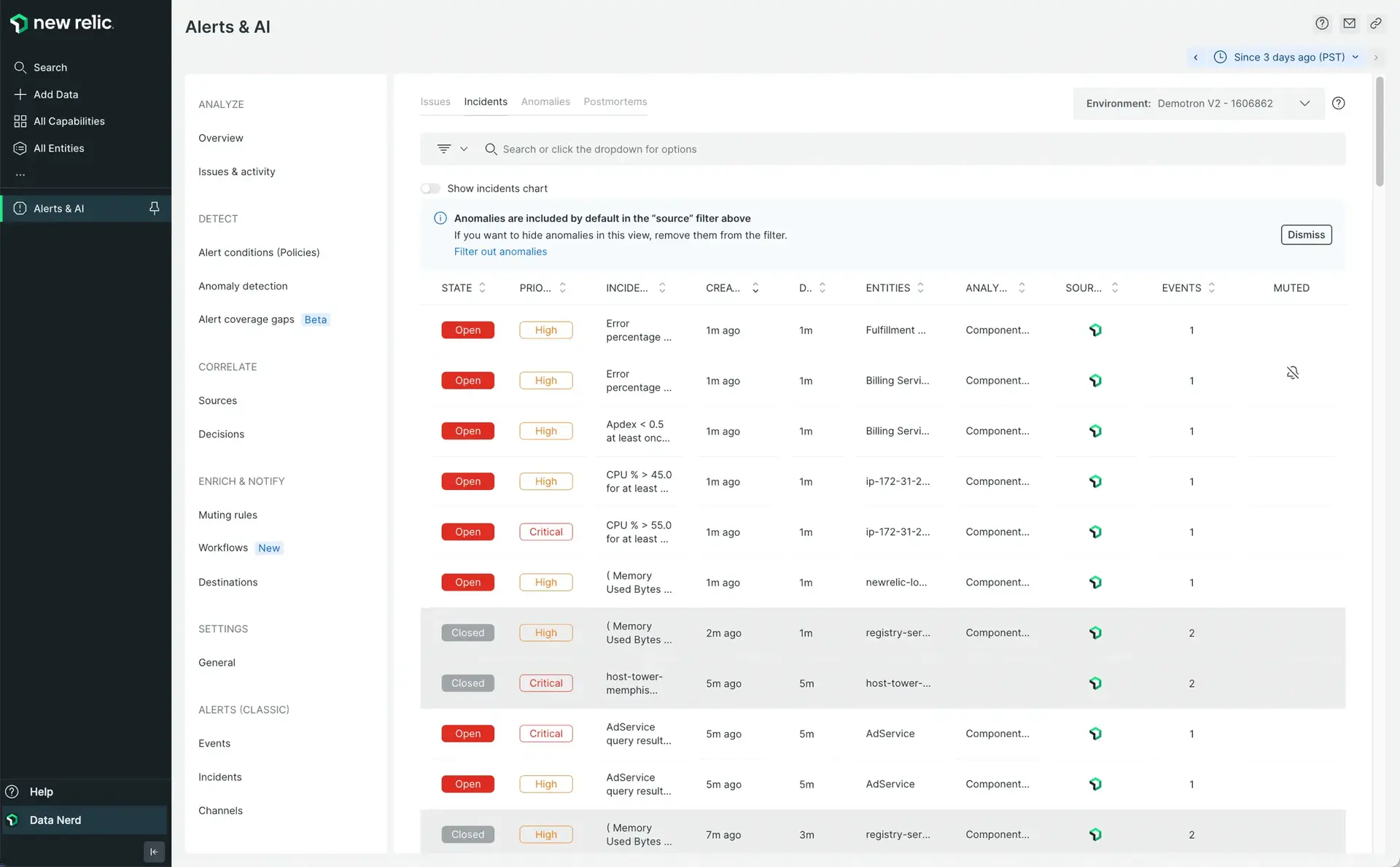Click the filter funnel icon above incidents list

(x=443, y=149)
